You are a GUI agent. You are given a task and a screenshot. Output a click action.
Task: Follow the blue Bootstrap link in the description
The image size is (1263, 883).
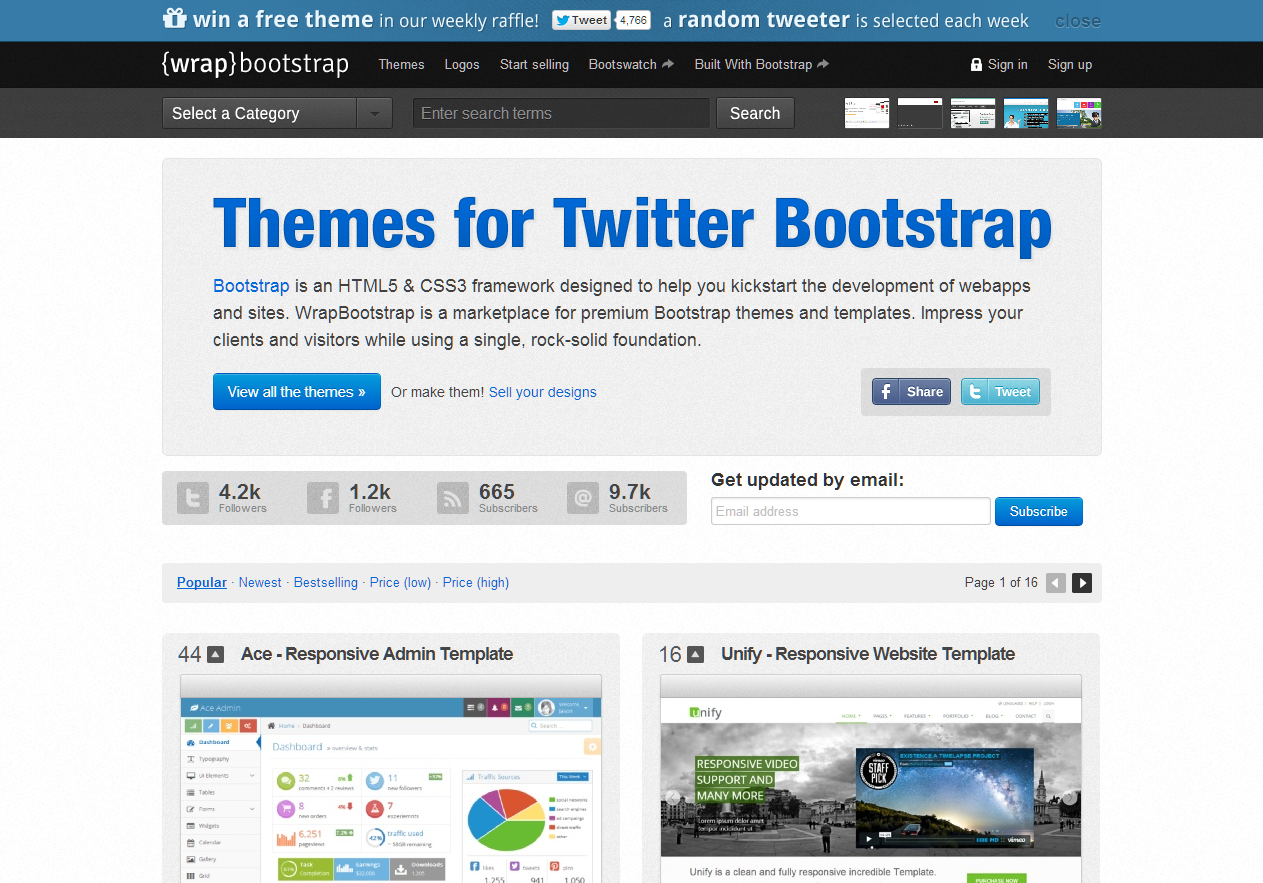[251, 286]
